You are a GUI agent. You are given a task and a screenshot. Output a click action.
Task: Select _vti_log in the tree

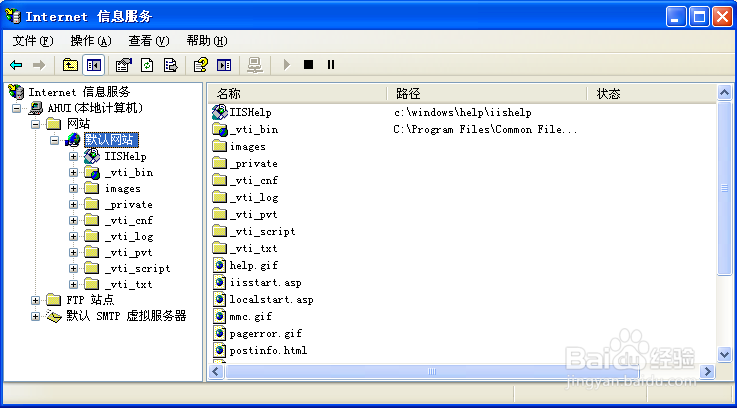click(x=128, y=236)
